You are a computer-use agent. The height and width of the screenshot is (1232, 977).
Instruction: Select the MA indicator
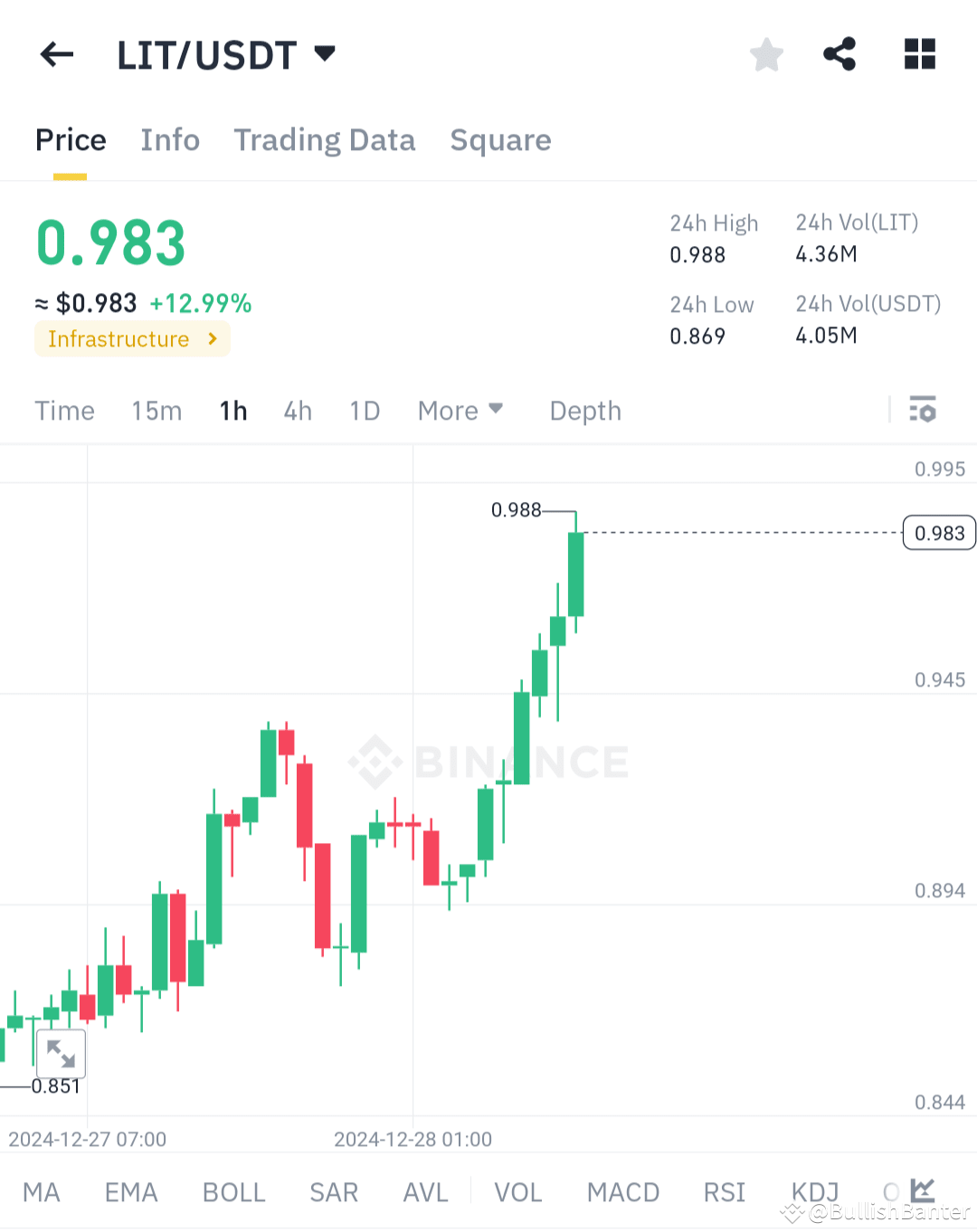click(x=42, y=1192)
